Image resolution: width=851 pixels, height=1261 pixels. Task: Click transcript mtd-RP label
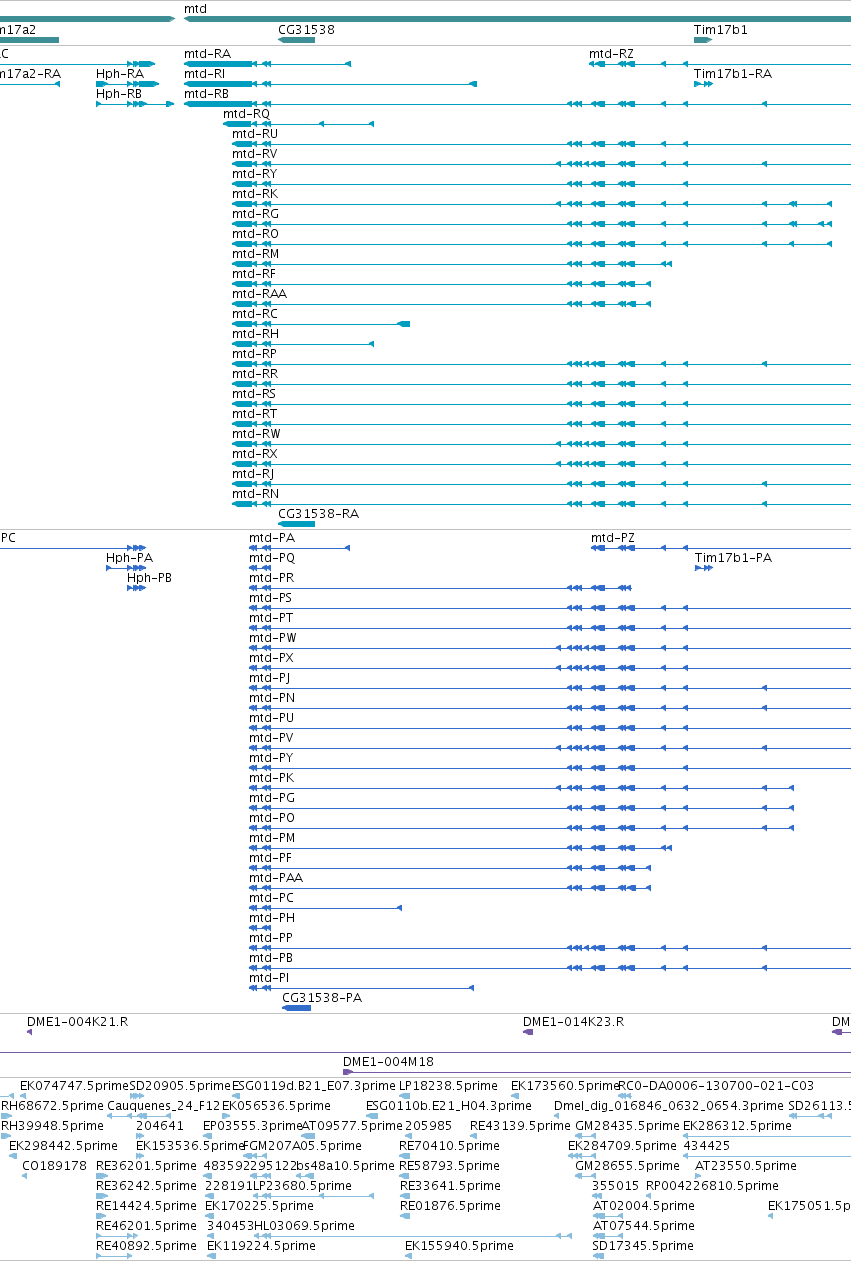pos(254,353)
